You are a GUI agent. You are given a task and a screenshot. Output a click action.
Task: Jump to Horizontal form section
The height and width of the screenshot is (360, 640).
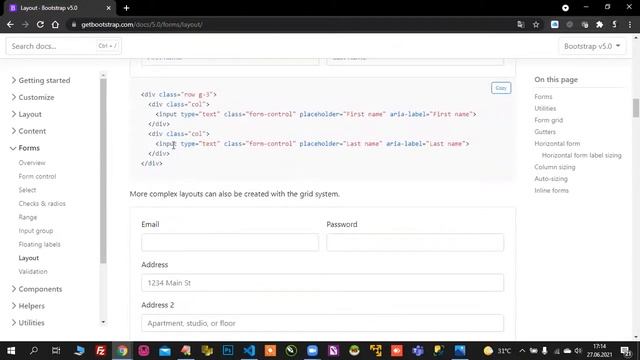pyautogui.click(x=557, y=144)
